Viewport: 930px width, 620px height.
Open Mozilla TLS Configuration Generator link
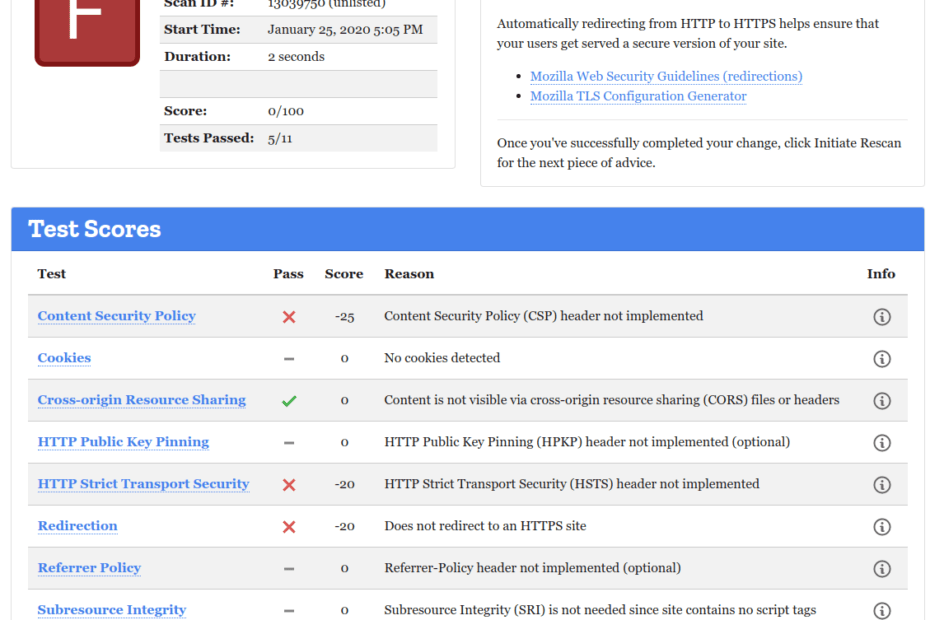click(638, 96)
